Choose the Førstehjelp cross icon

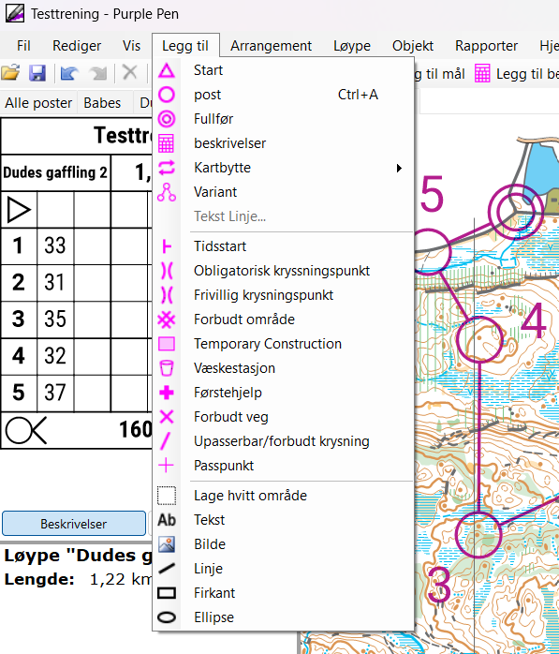click(166, 392)
